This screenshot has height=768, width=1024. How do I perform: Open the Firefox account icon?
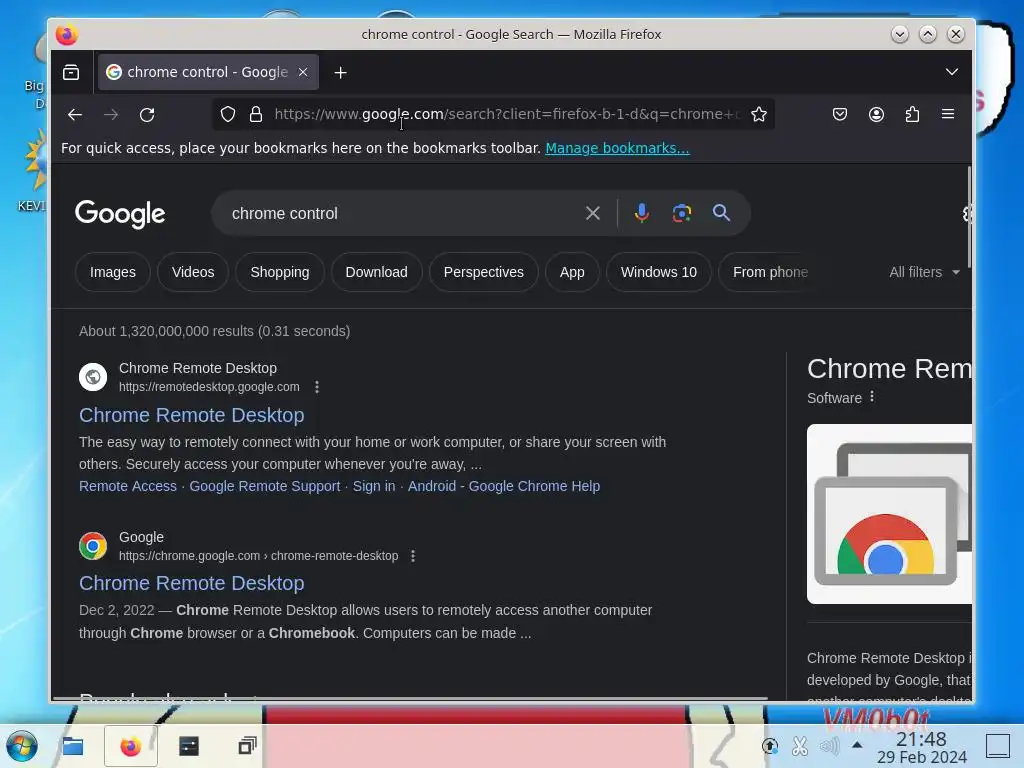click(x=876, y=114)
